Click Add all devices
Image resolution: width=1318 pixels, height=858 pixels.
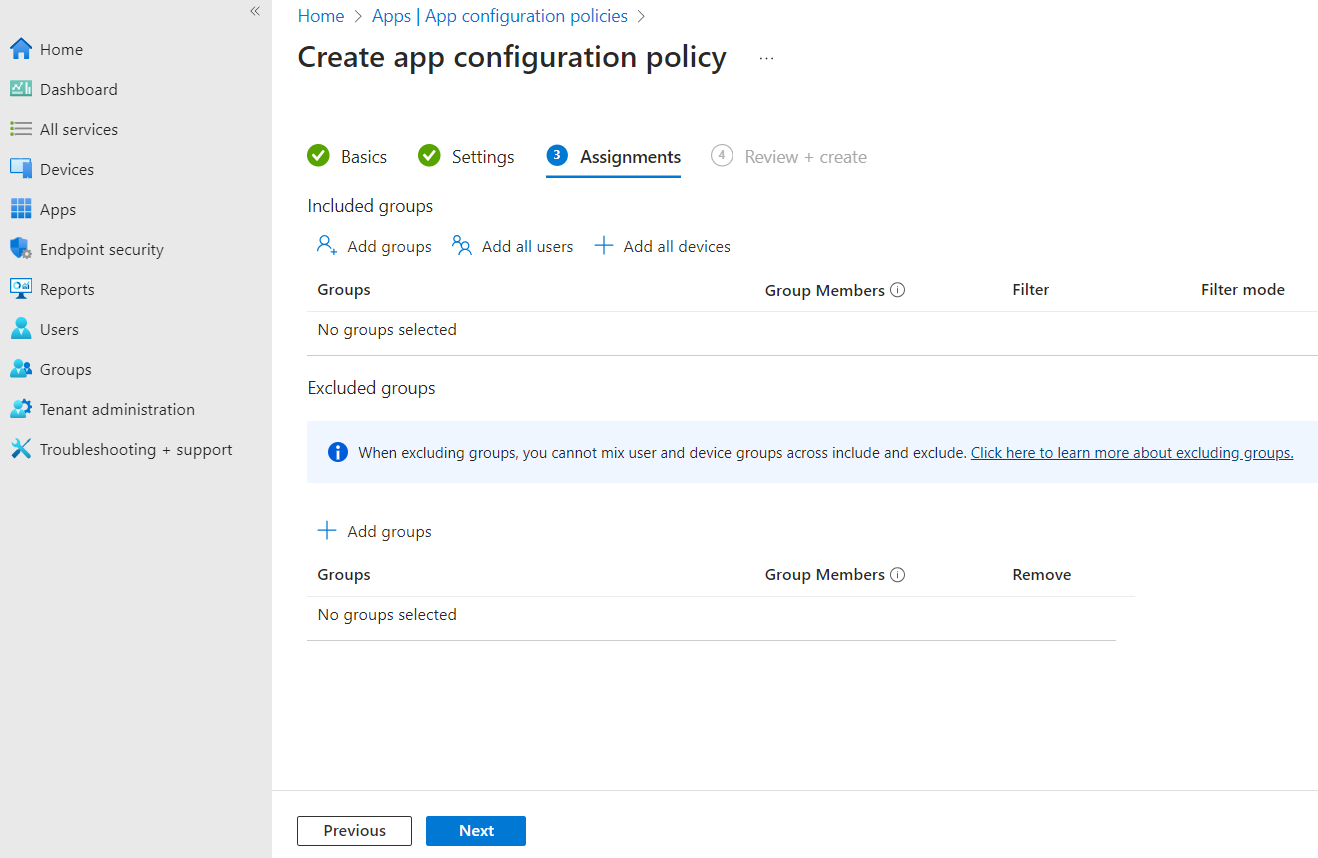pyautogui.click(x=662, y=246)
